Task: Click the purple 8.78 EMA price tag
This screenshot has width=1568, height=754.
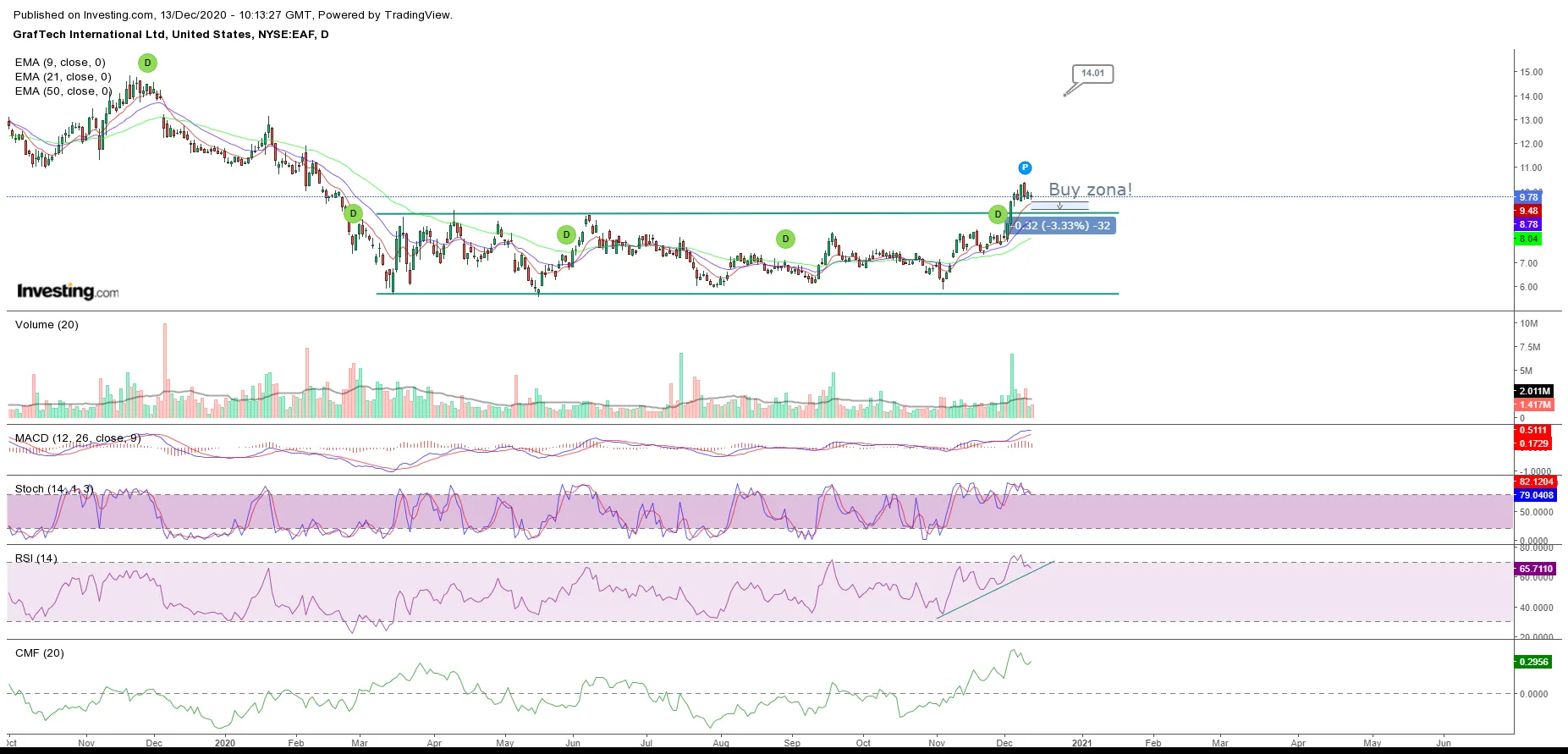Action: pyautogui.click(x=1528, y=224)
